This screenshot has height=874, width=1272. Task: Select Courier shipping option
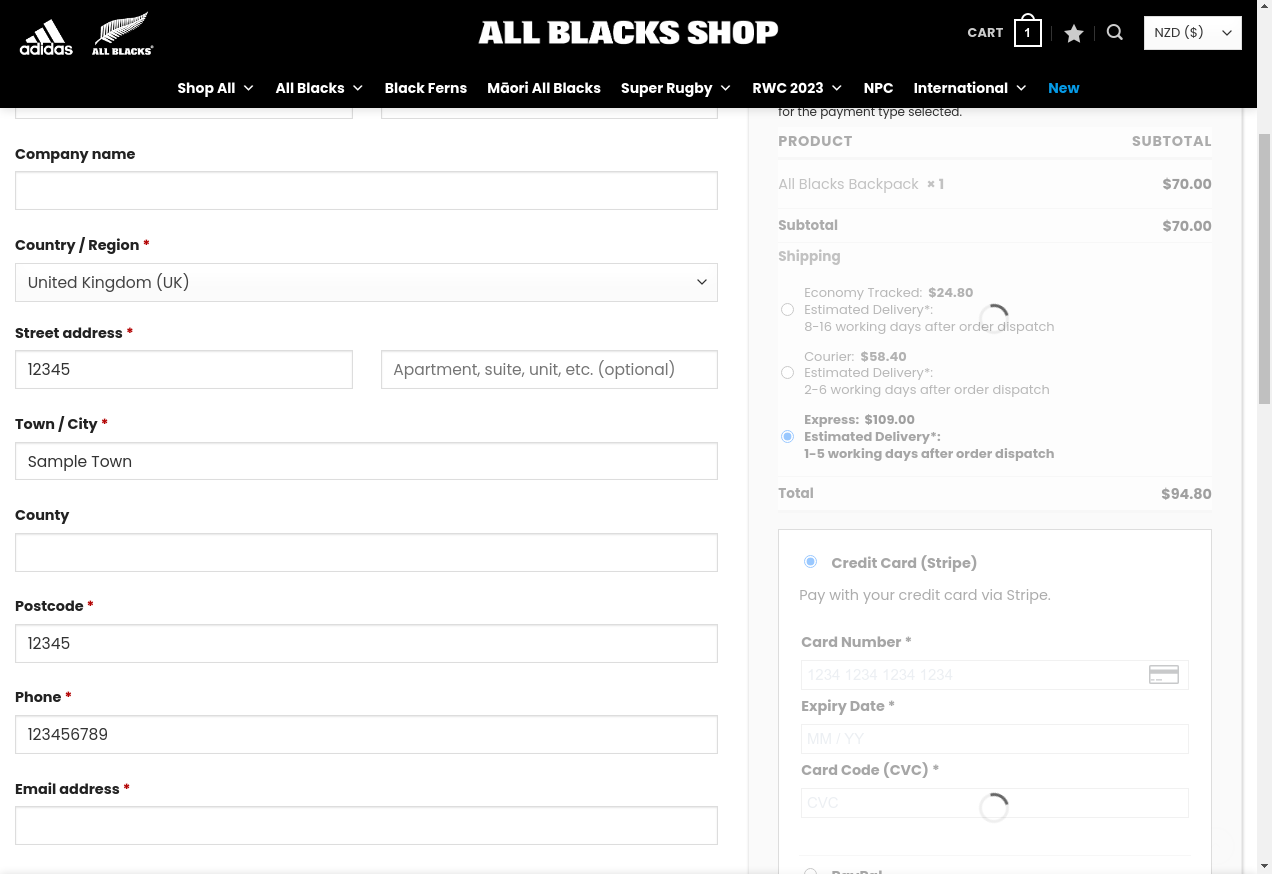coord(788,373)
